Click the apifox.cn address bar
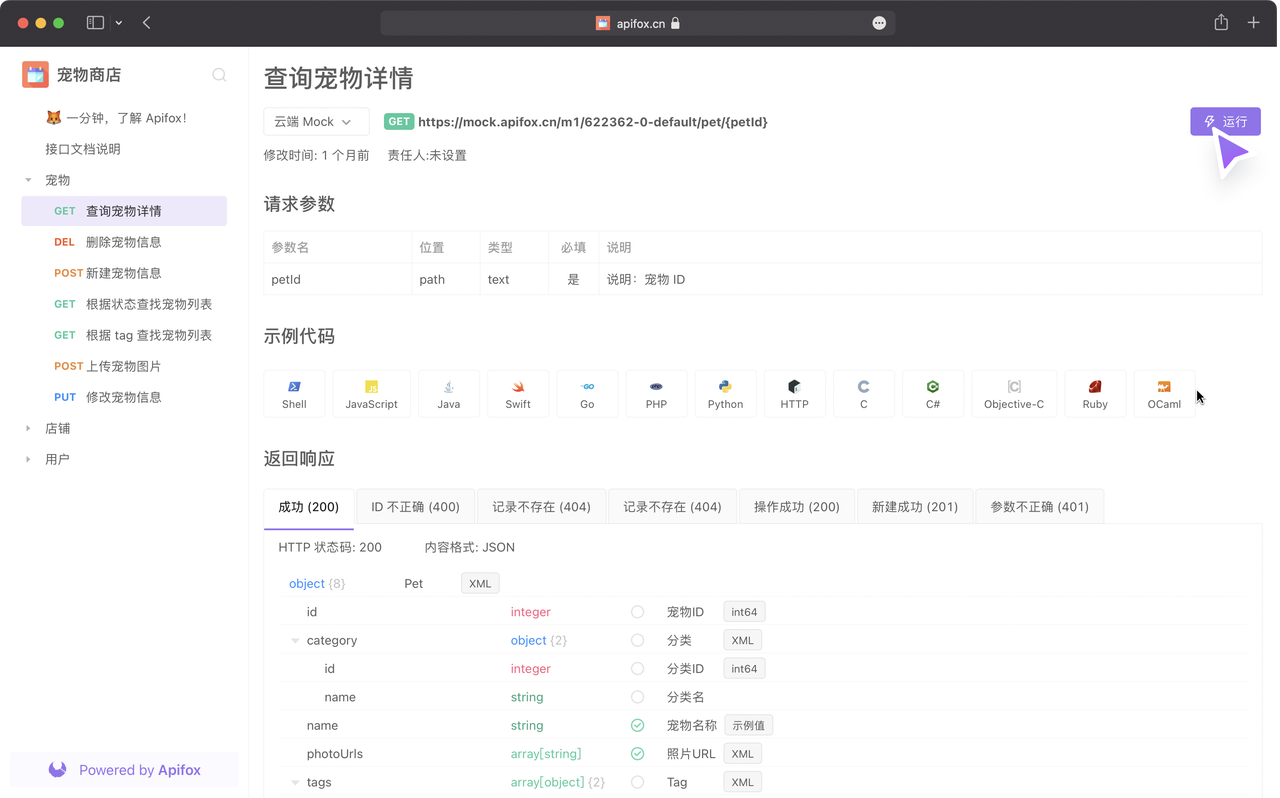Viewport: 1280px width, 798px height. 637,23
